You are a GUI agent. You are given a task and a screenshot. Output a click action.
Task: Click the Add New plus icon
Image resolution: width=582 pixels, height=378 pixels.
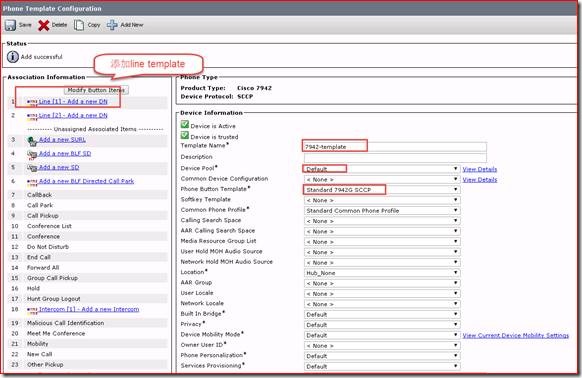click(x=112, y=25)
